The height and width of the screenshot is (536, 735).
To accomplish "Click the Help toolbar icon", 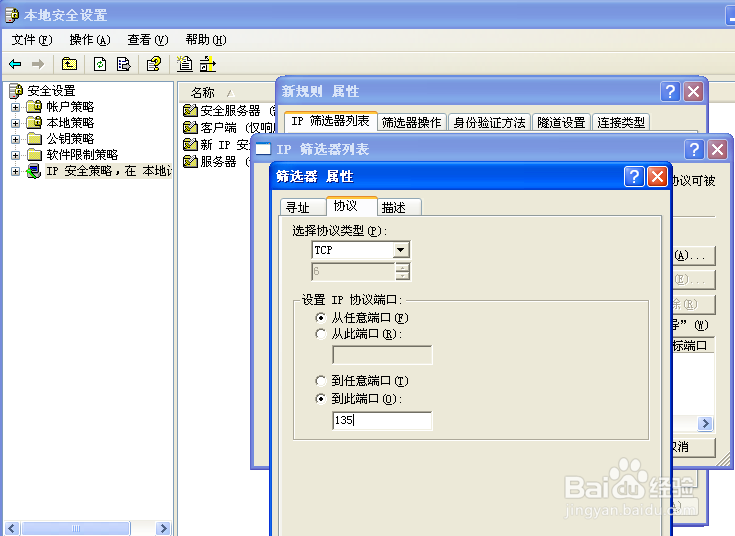I will coord(154,64).
